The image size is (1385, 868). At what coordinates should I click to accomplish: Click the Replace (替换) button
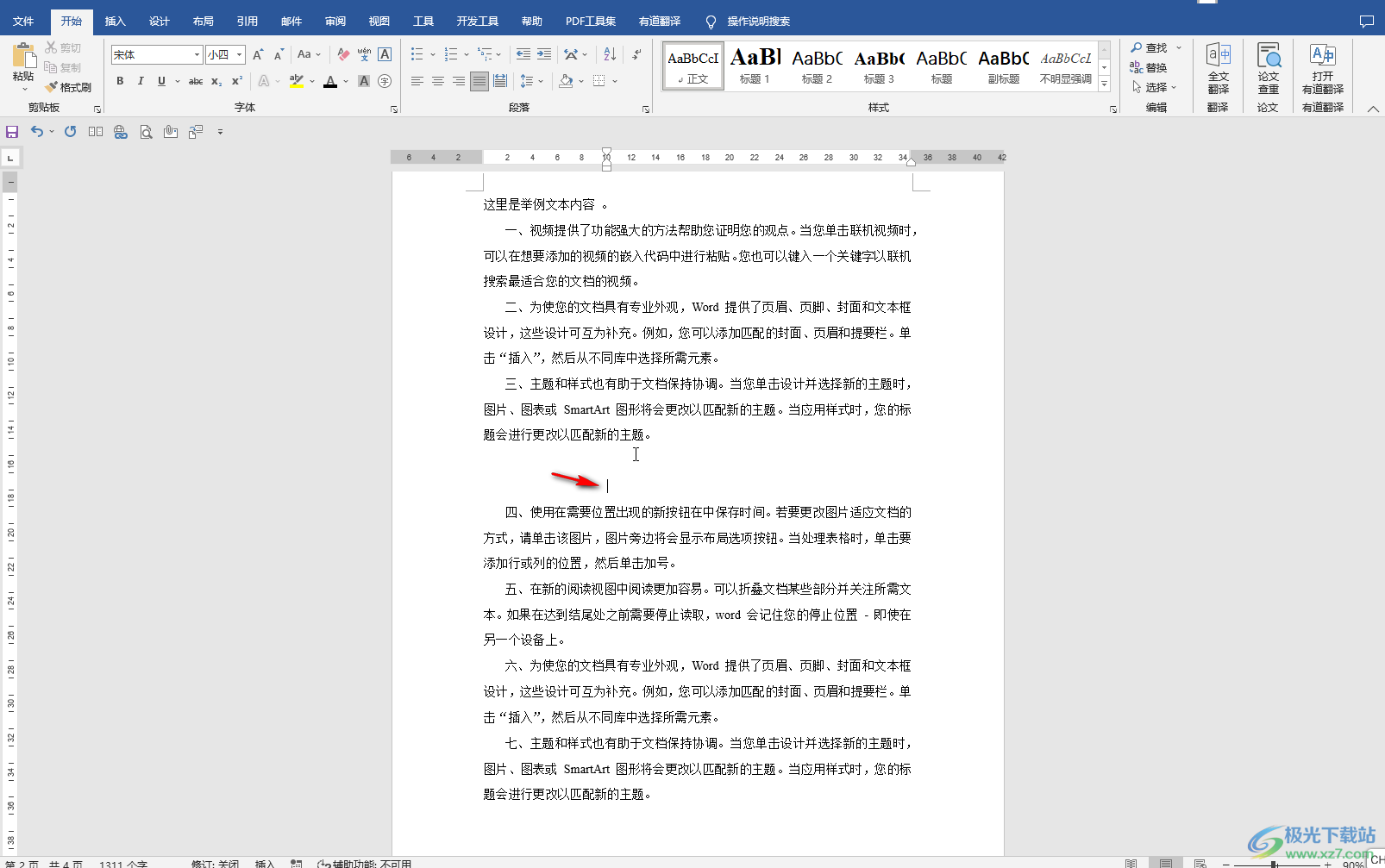[1149, 67]
